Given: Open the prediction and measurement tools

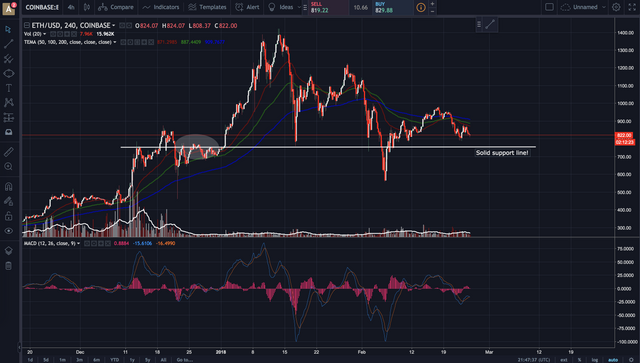Looking at the screenshot, I should pyautogui.click(x=8, y=118).
